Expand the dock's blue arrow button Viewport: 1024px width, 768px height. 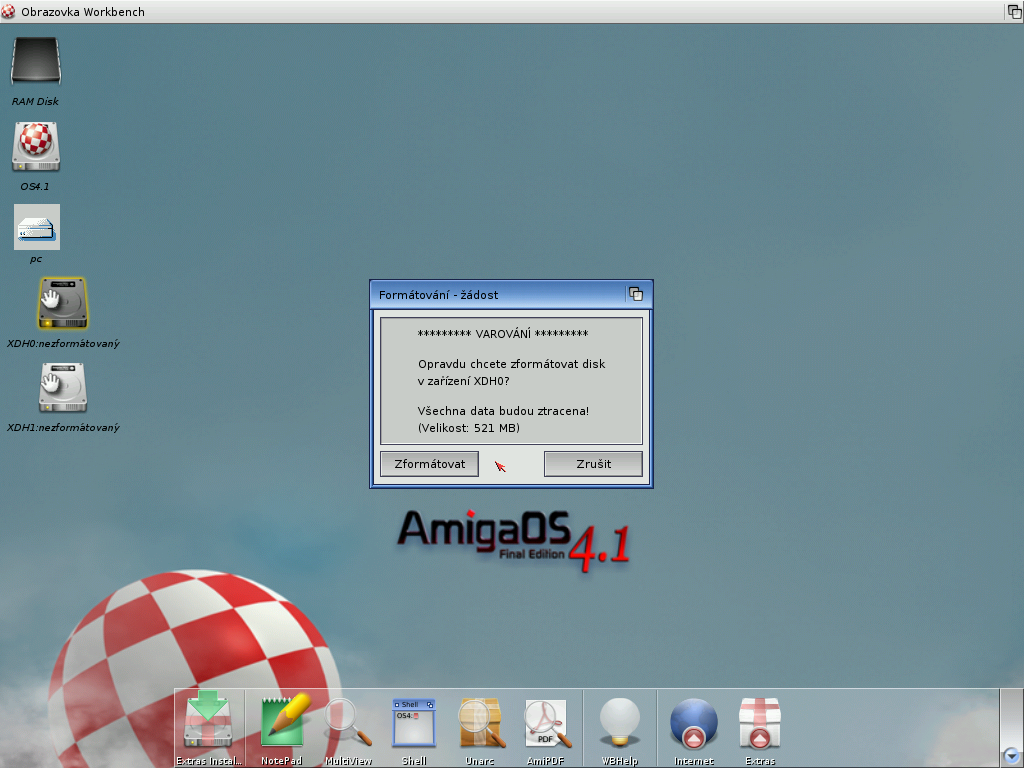tap(1012, 755)
